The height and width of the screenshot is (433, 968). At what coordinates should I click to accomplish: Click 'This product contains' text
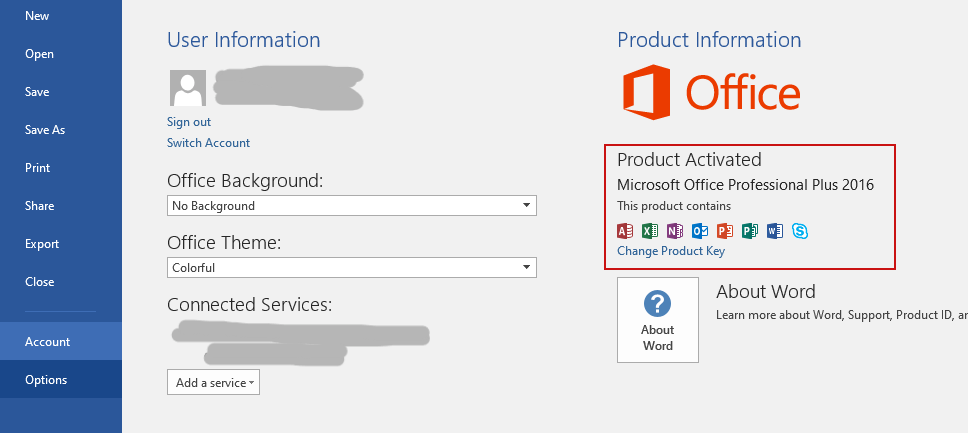674,206
